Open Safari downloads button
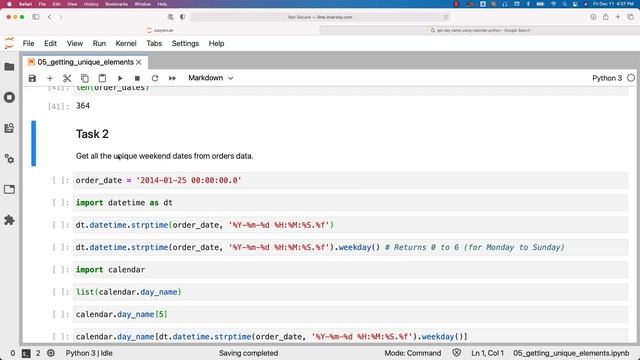 click(x=593, y=17)
